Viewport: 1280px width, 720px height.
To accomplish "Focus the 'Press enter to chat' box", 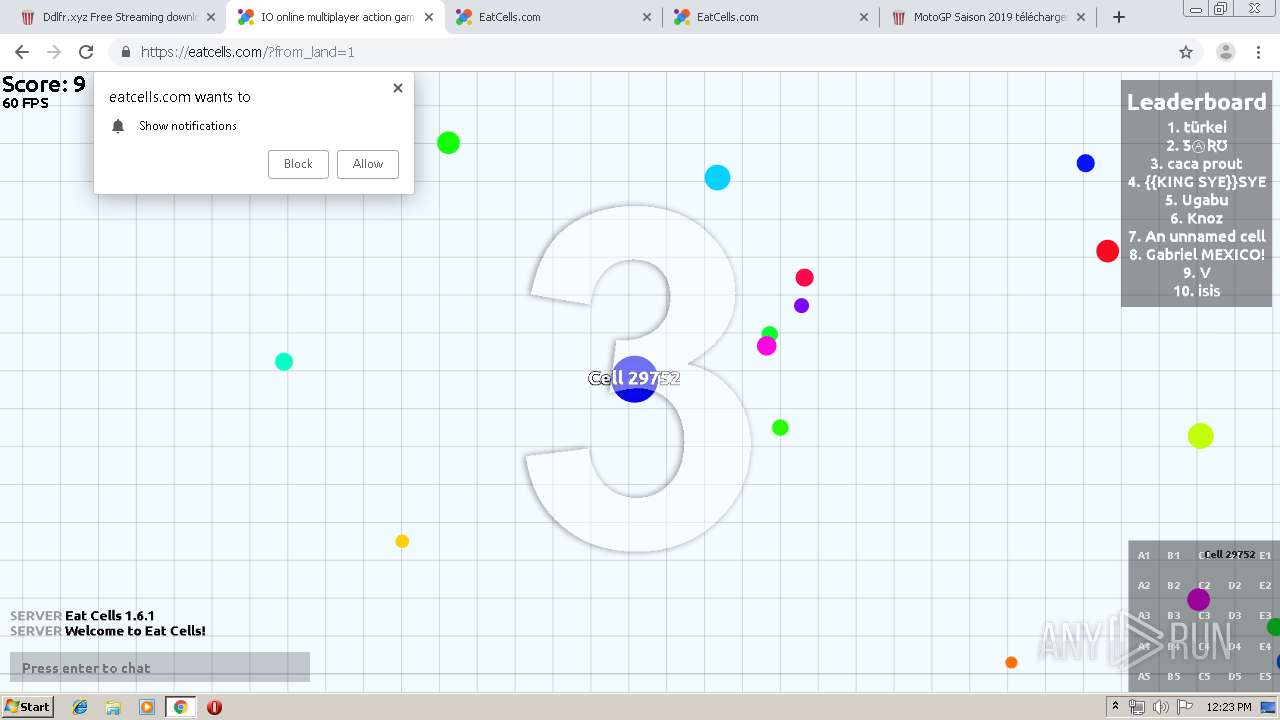I will [160, 667].
